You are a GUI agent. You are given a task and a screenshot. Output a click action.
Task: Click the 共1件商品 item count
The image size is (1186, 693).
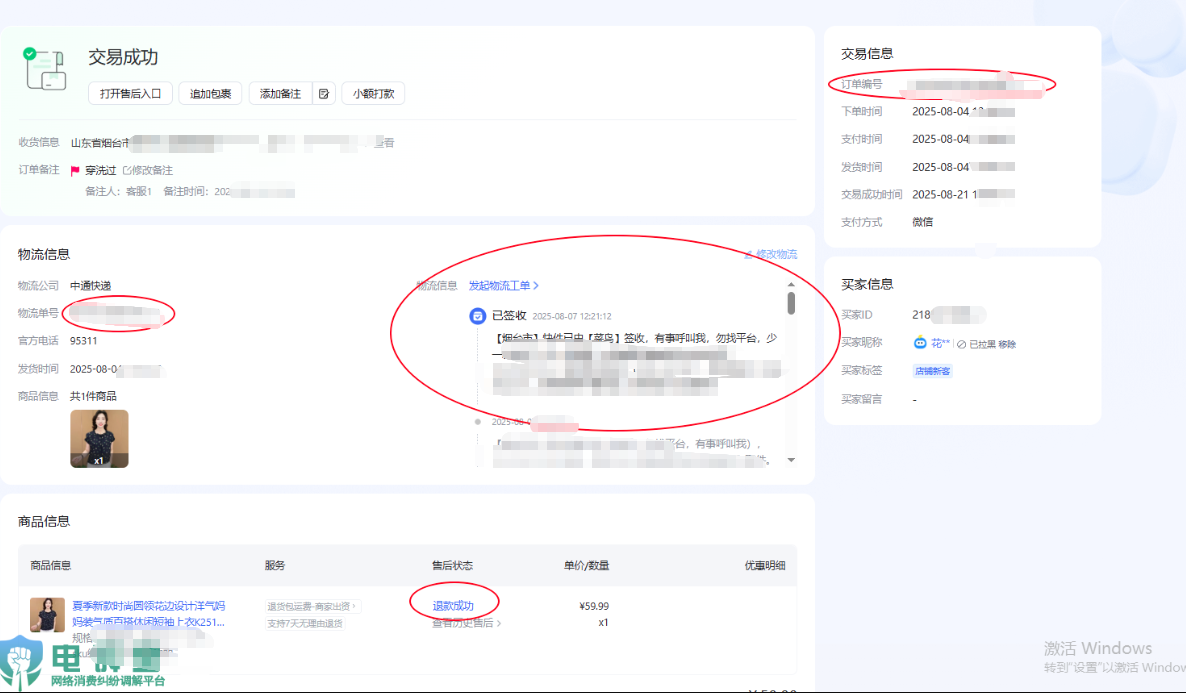point(93,396)
